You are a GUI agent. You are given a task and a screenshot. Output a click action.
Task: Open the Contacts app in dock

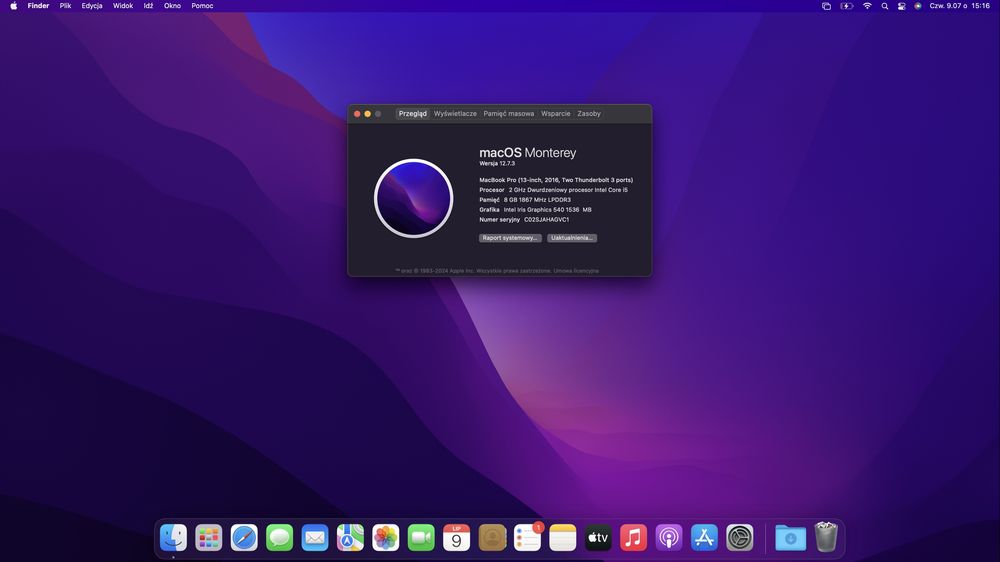pos(492,538)
